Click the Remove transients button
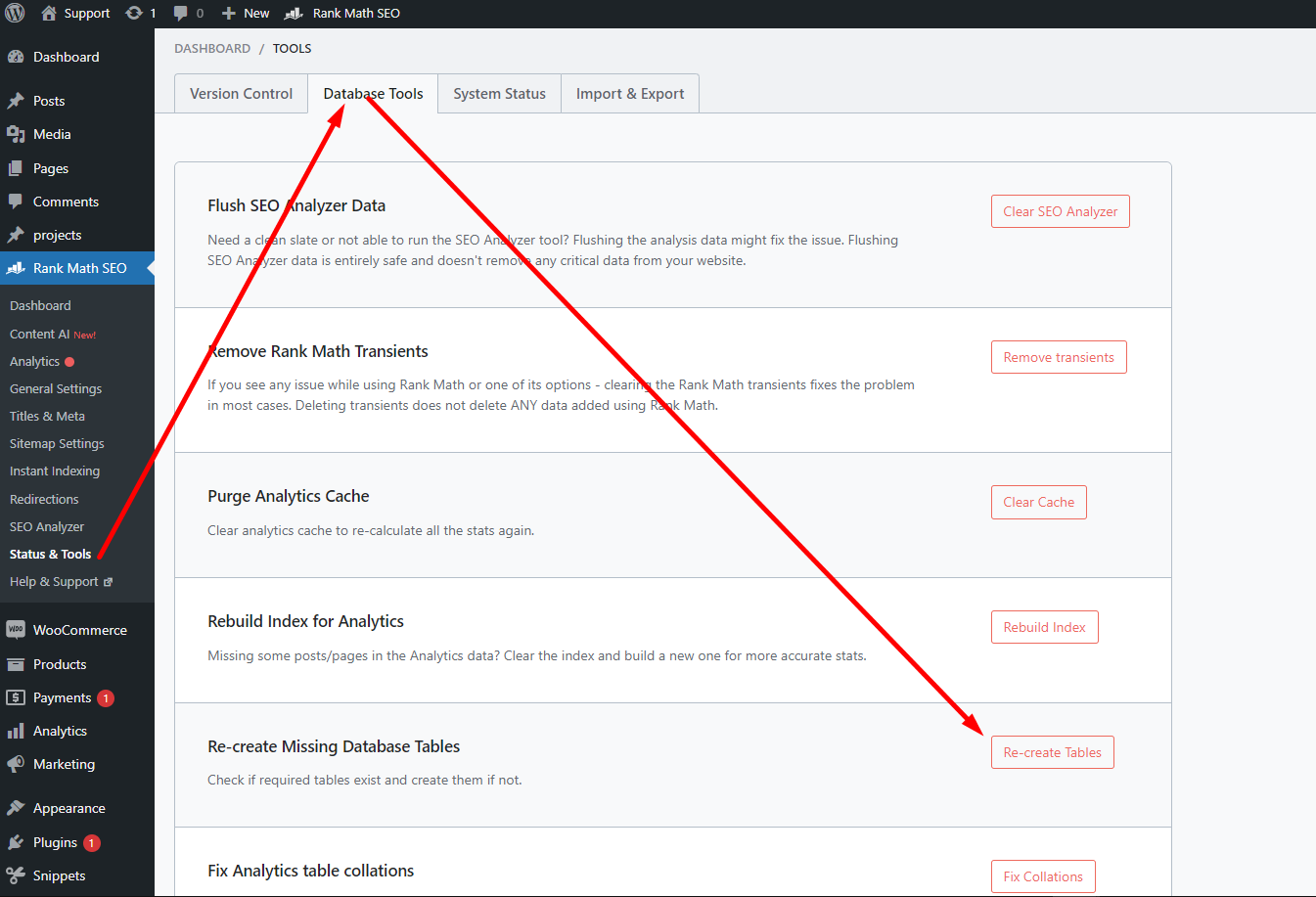Image resolution: width=1316 pixels, height=897 pixels. coord(1059,357)
